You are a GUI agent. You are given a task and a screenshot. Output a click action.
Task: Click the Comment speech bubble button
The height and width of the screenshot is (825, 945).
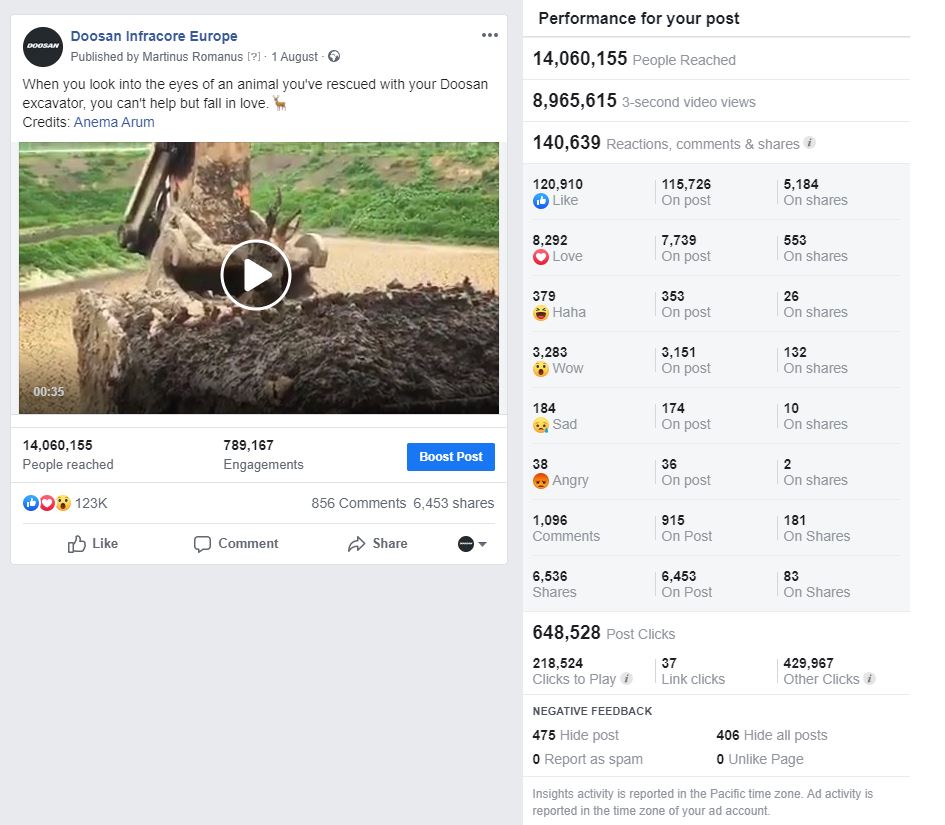coord(236,544)
